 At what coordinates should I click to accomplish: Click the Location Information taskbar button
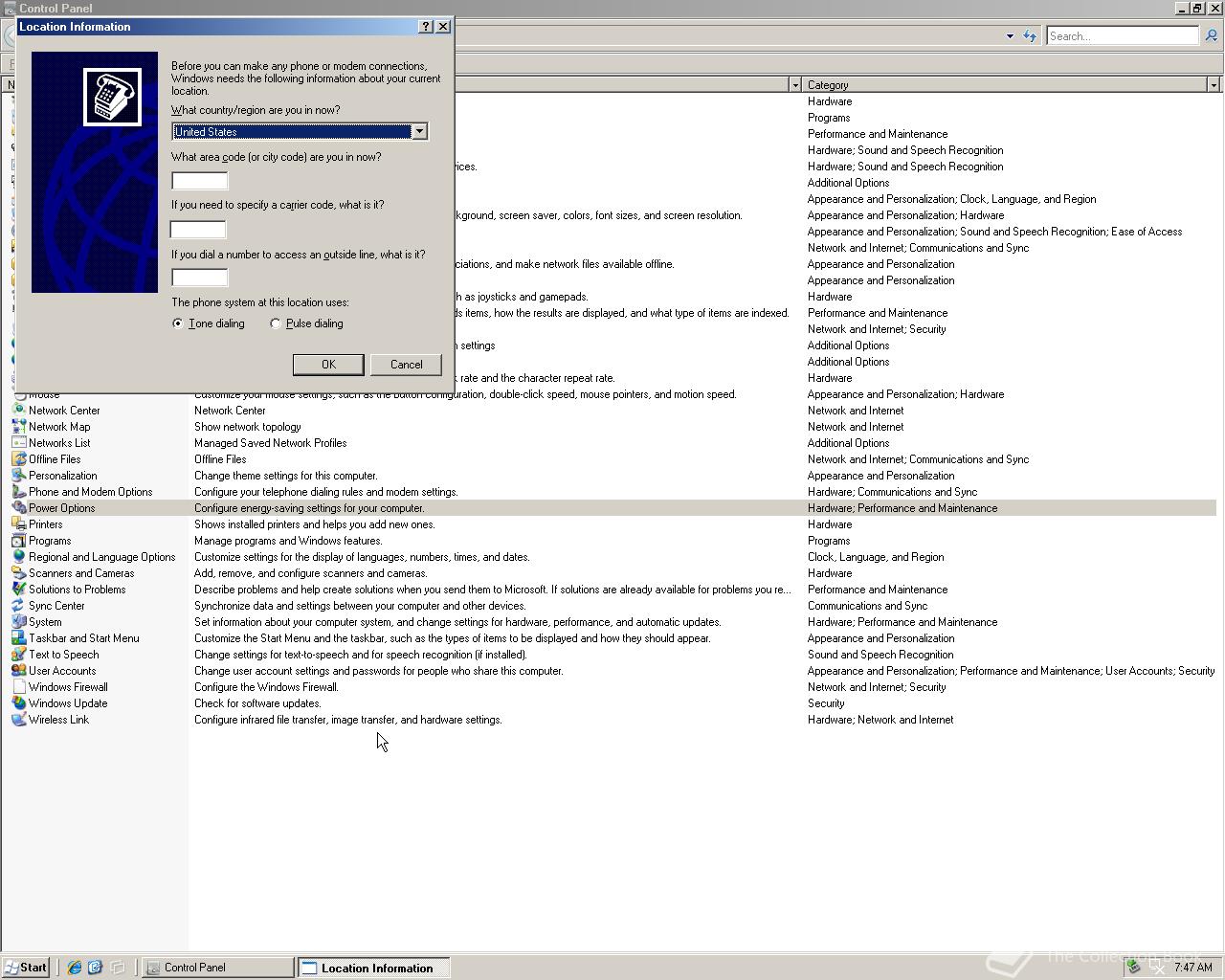(x=373, y=968)
